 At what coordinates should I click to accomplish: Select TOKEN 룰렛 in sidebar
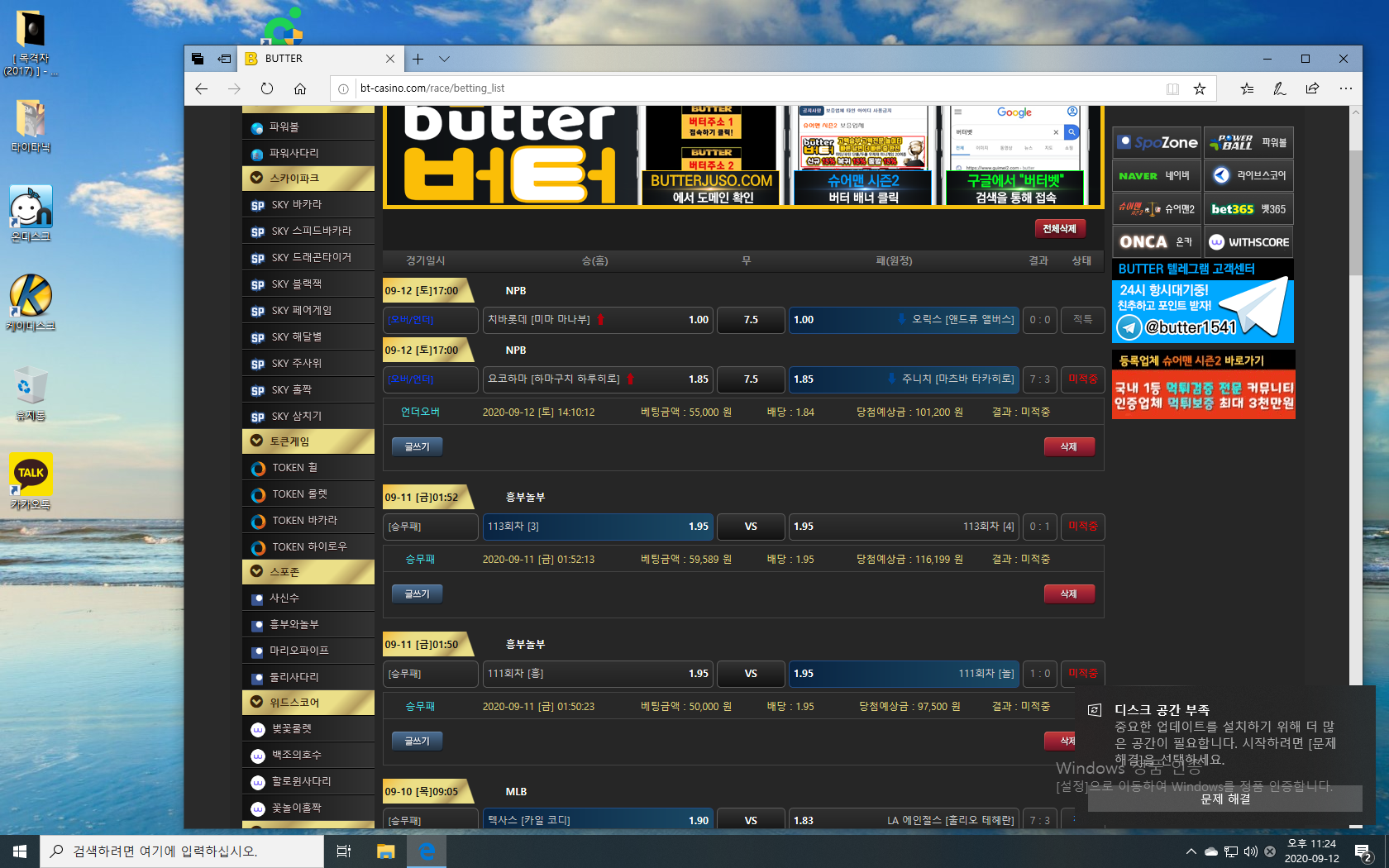click(x=308, y=494)
